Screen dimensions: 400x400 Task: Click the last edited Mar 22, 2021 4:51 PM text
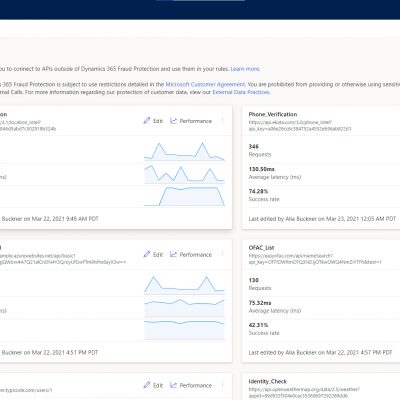pyautogui.click(x=49, y=352)
